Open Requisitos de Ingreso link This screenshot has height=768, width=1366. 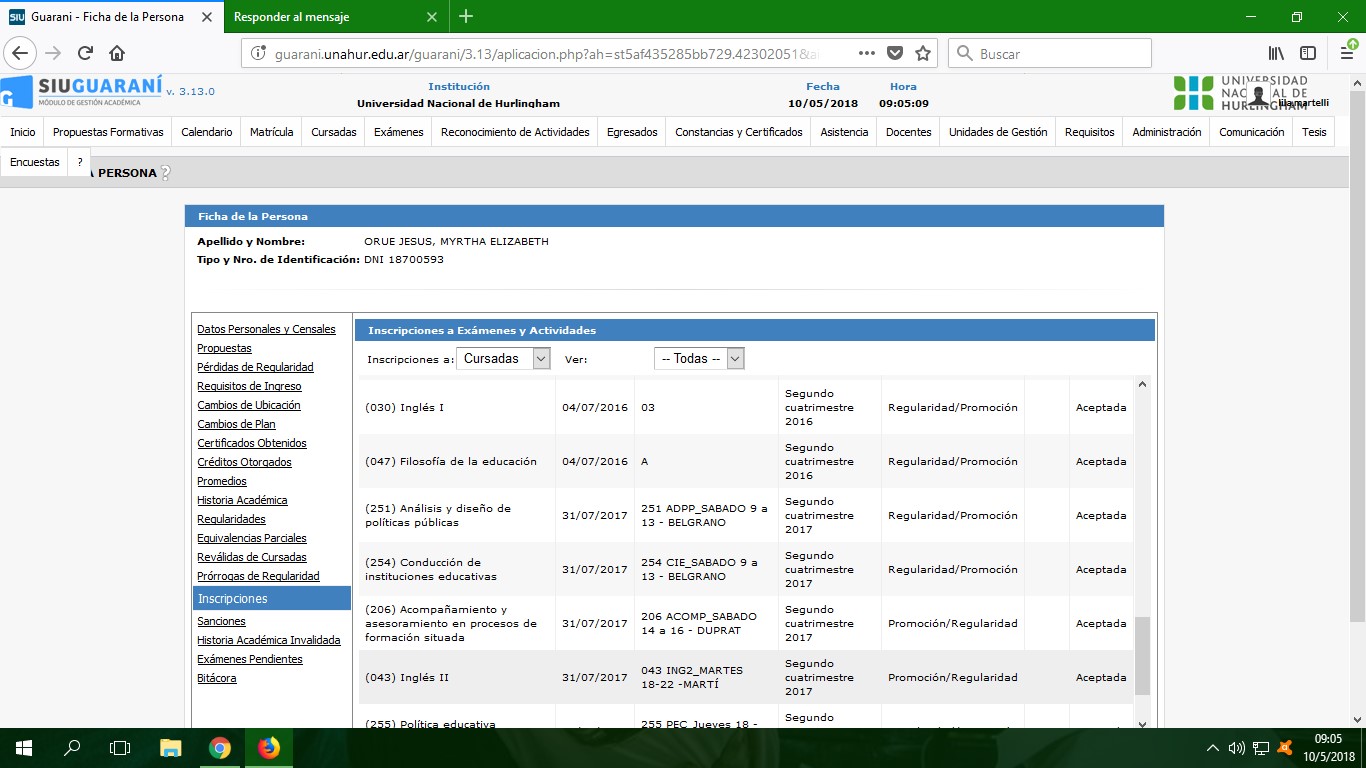coord(249,386)
